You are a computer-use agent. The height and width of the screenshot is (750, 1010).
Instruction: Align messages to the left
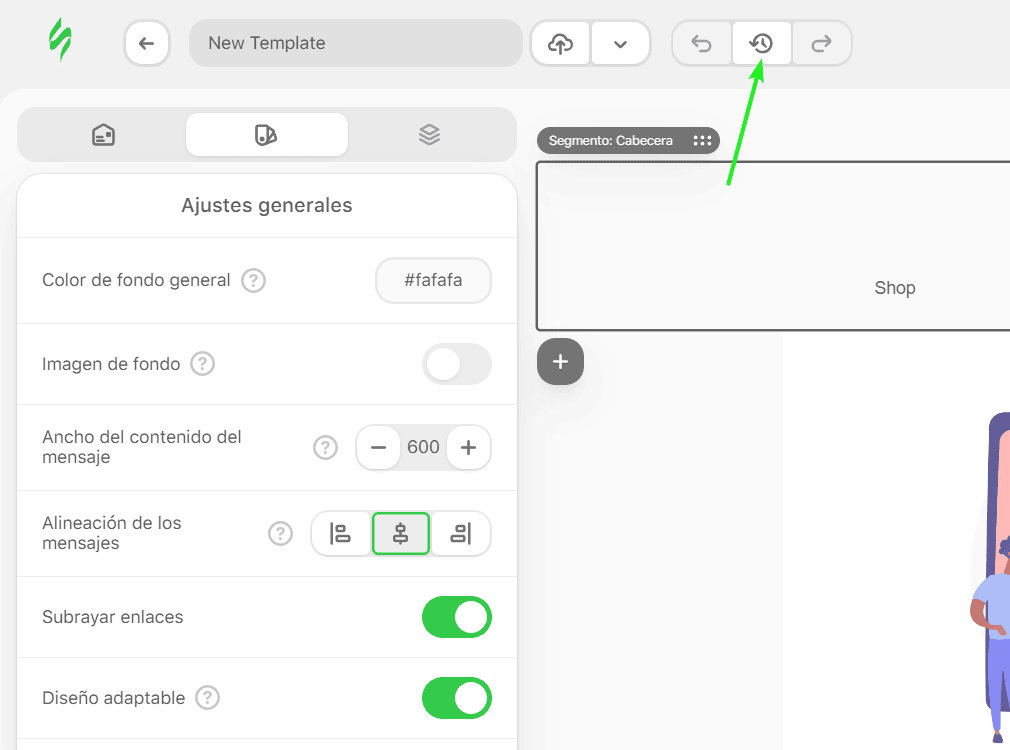[341, 534]
